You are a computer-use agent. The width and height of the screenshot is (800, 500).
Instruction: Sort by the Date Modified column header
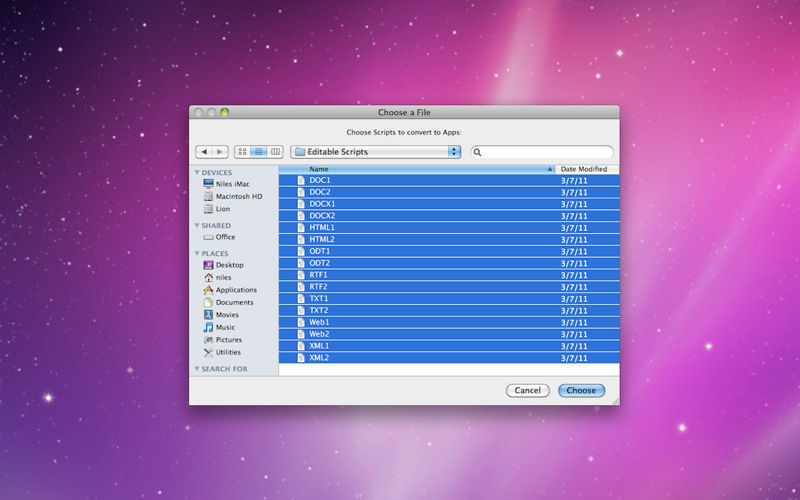[587, 169]
